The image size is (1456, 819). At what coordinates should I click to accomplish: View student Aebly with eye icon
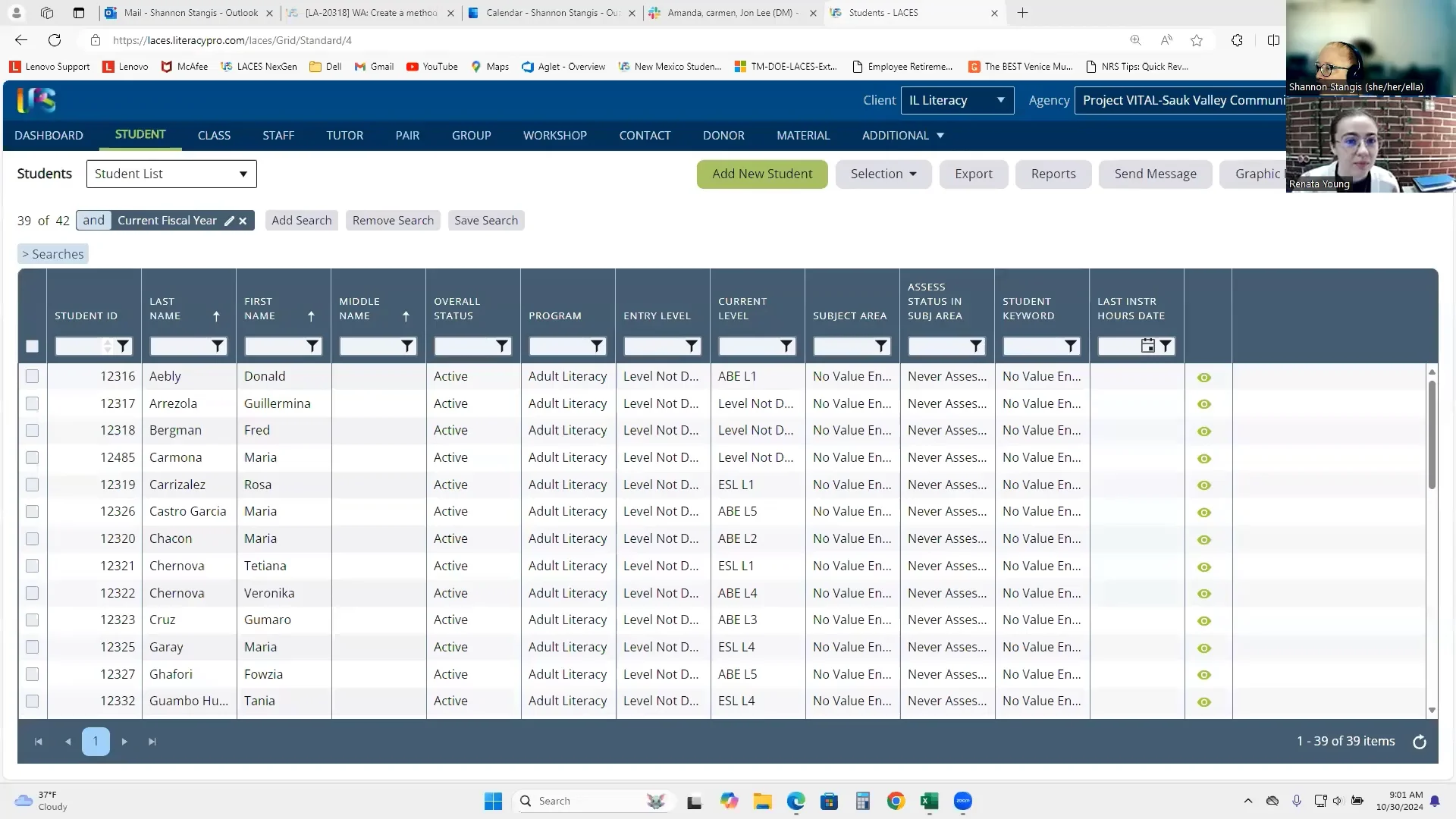click(x=1204, y=378)
